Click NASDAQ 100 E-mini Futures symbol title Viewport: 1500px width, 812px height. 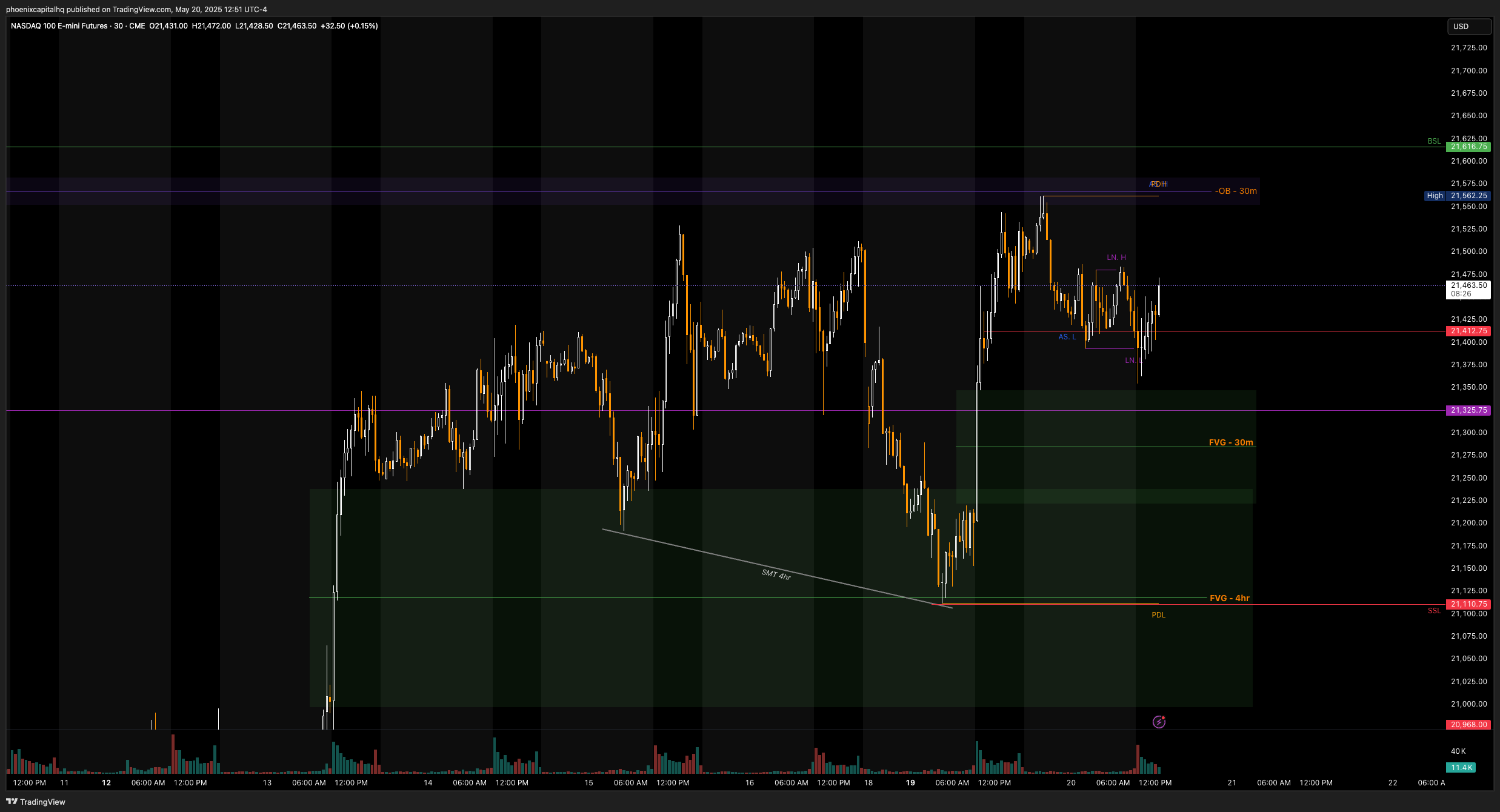click(x=59, y=26)
